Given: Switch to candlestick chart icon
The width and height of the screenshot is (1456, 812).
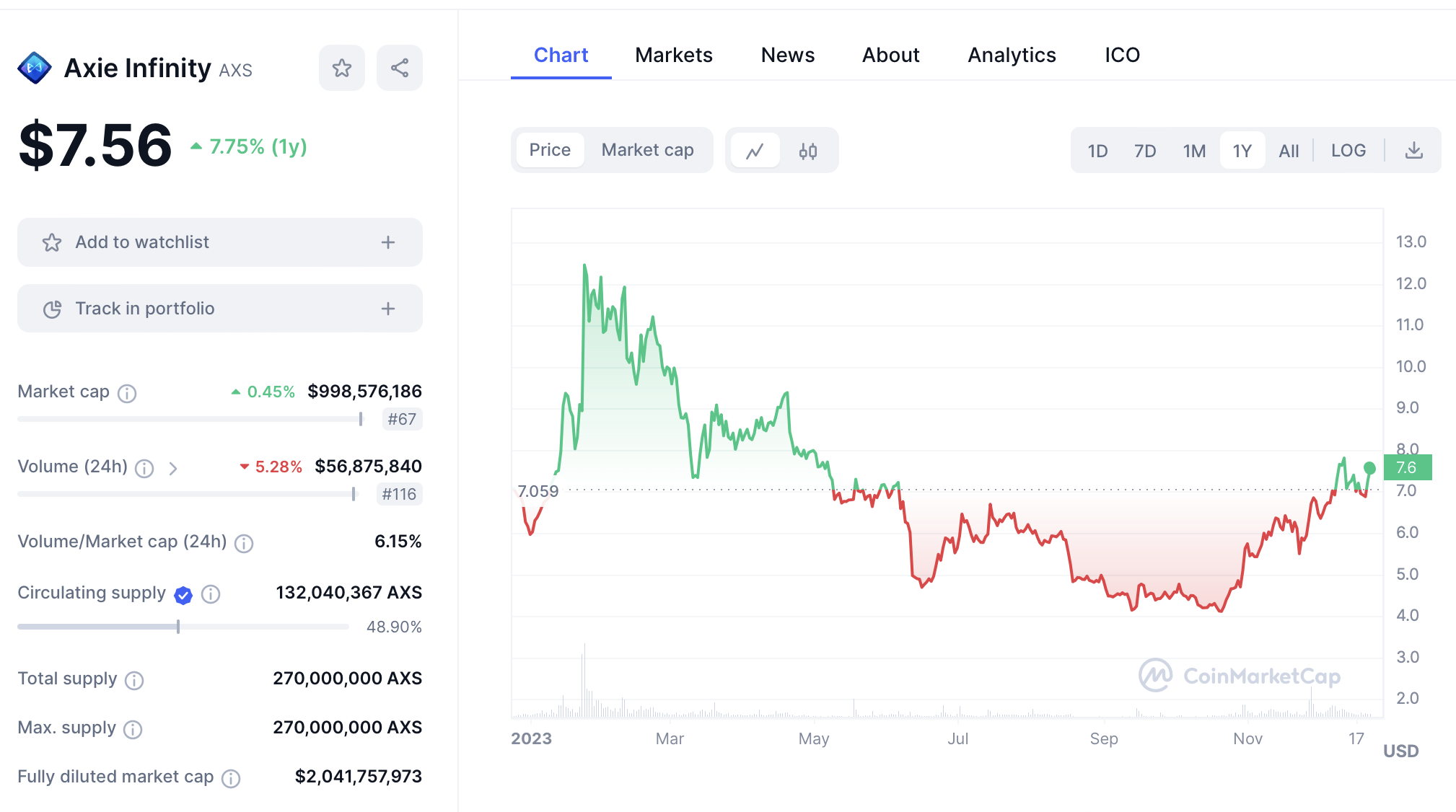Looking at the screenshot, I should tap(808, 151).
